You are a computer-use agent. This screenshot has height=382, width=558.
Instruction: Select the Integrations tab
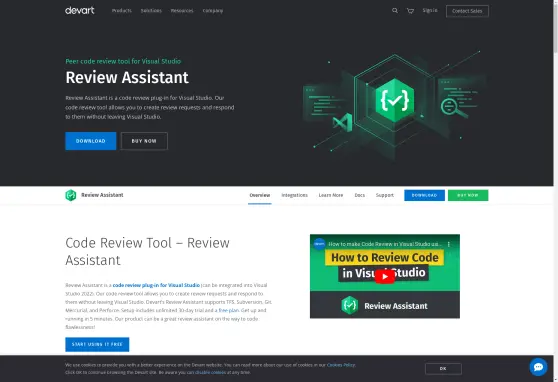click(x=295, y=195)
